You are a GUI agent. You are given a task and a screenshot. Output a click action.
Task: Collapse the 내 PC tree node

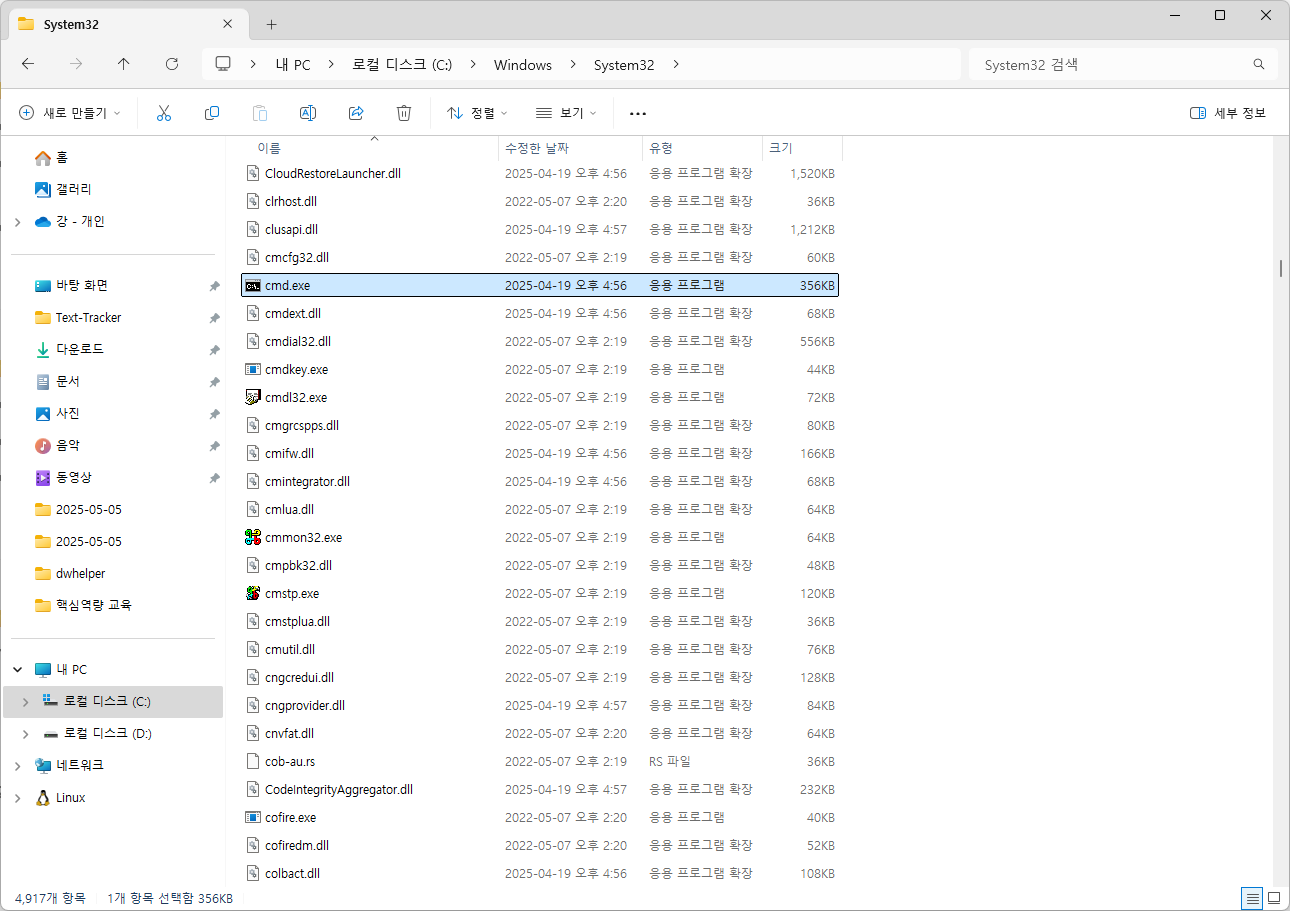tap(18, 670)
